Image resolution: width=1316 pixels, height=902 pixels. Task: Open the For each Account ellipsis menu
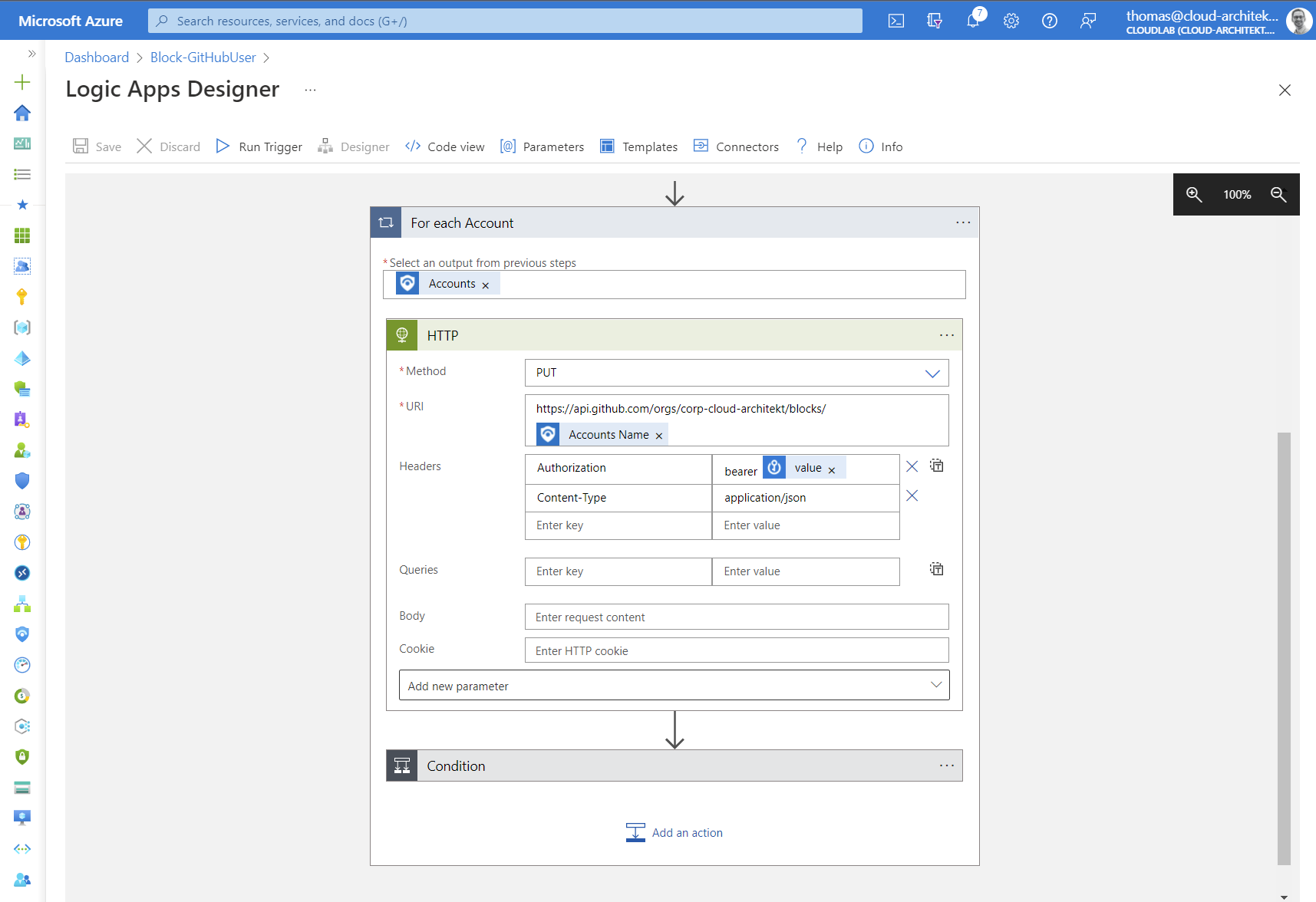[963, 222]
